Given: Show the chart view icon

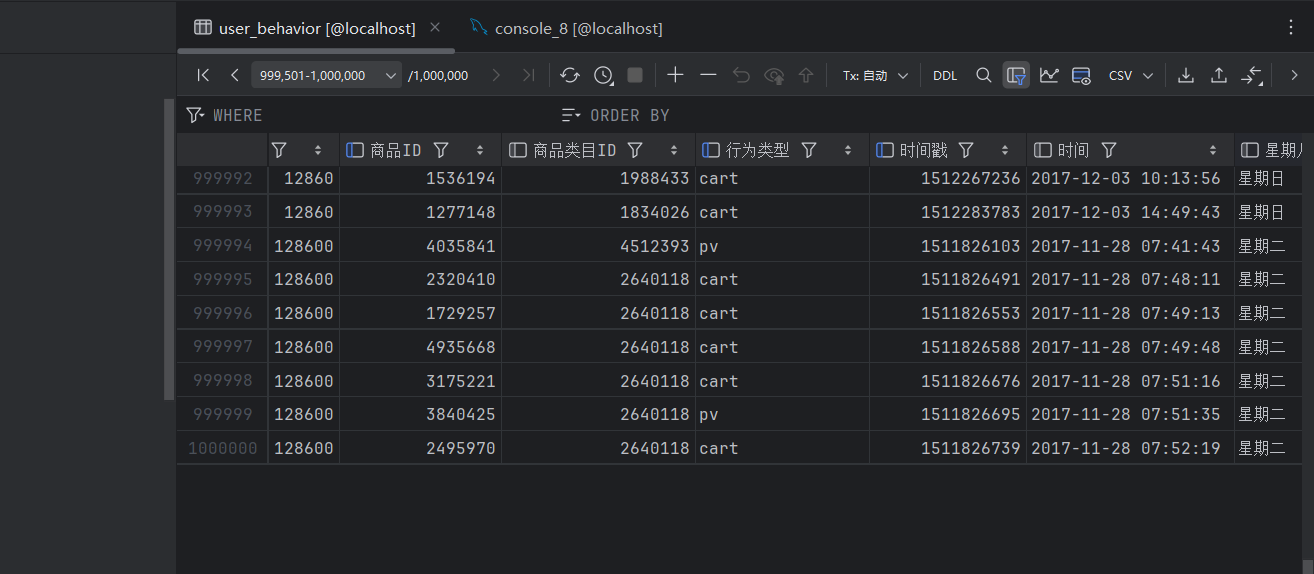Looking at the screenshot, I should click(1049, 75).
